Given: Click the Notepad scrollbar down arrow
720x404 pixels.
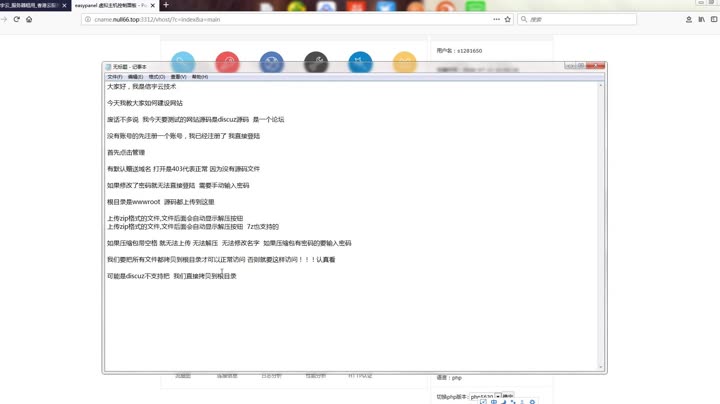Looking at the screenshot, I should click(601, 367).
